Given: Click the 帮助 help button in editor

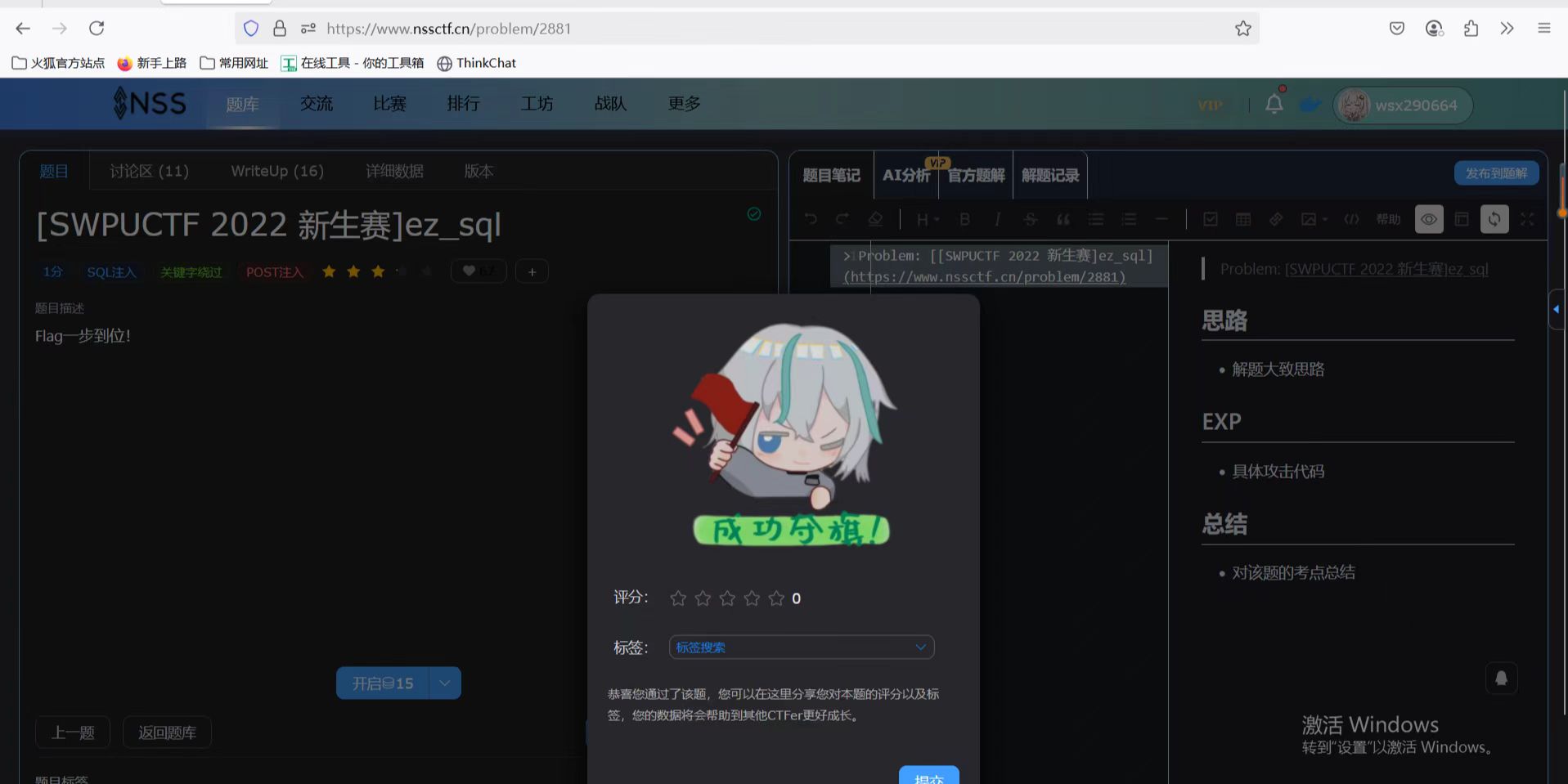Looking at the screenshot, I should (x=1388, y=219).
